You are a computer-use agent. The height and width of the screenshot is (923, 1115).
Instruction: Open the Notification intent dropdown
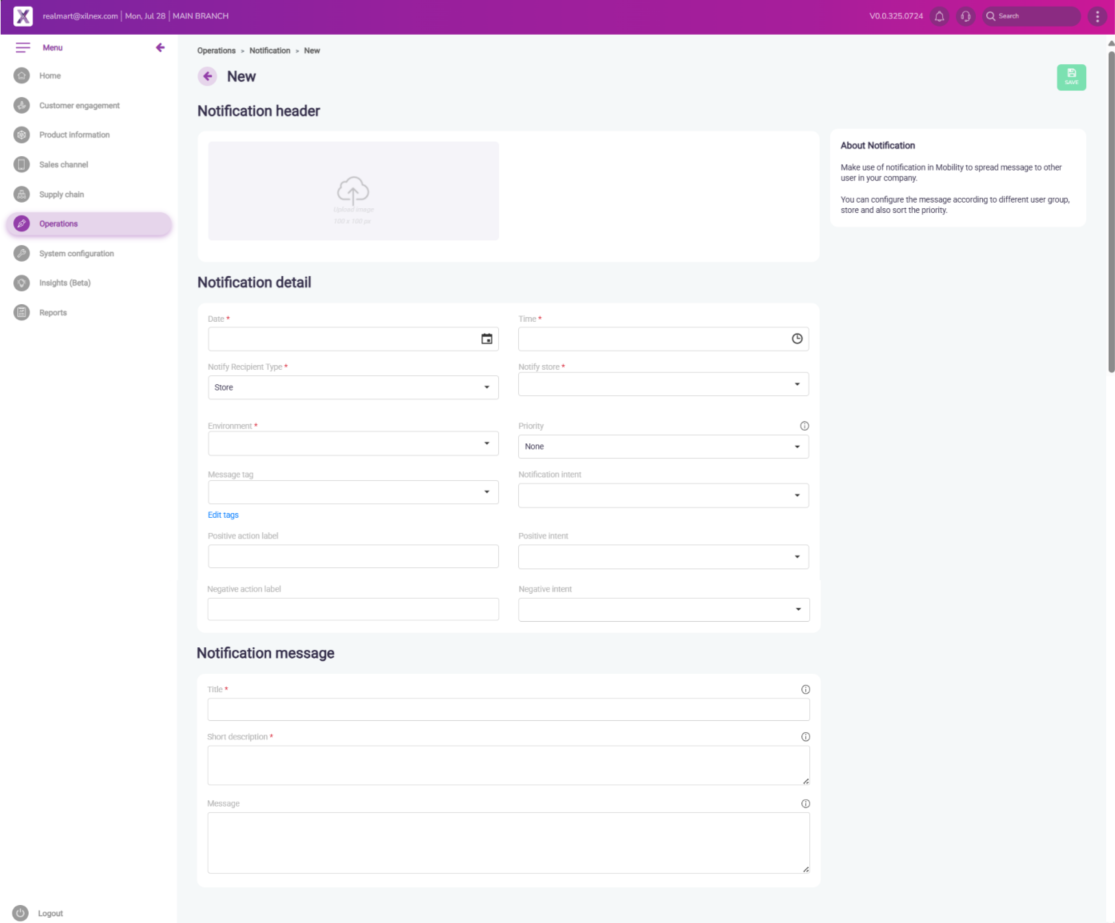663,495
